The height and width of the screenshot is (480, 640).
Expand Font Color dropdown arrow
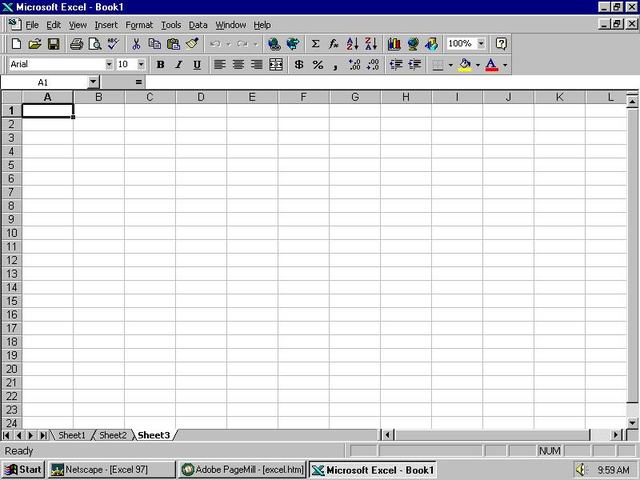pyautogui.click(x=505, y=64)
